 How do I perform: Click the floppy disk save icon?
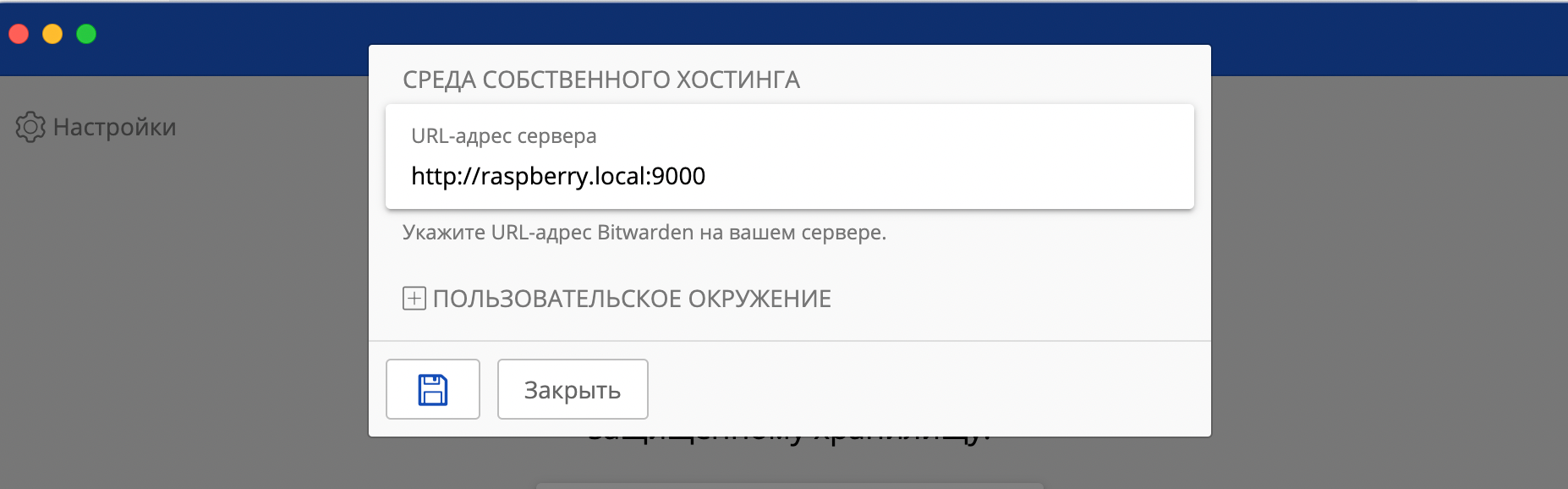click(x=432, y=389)
